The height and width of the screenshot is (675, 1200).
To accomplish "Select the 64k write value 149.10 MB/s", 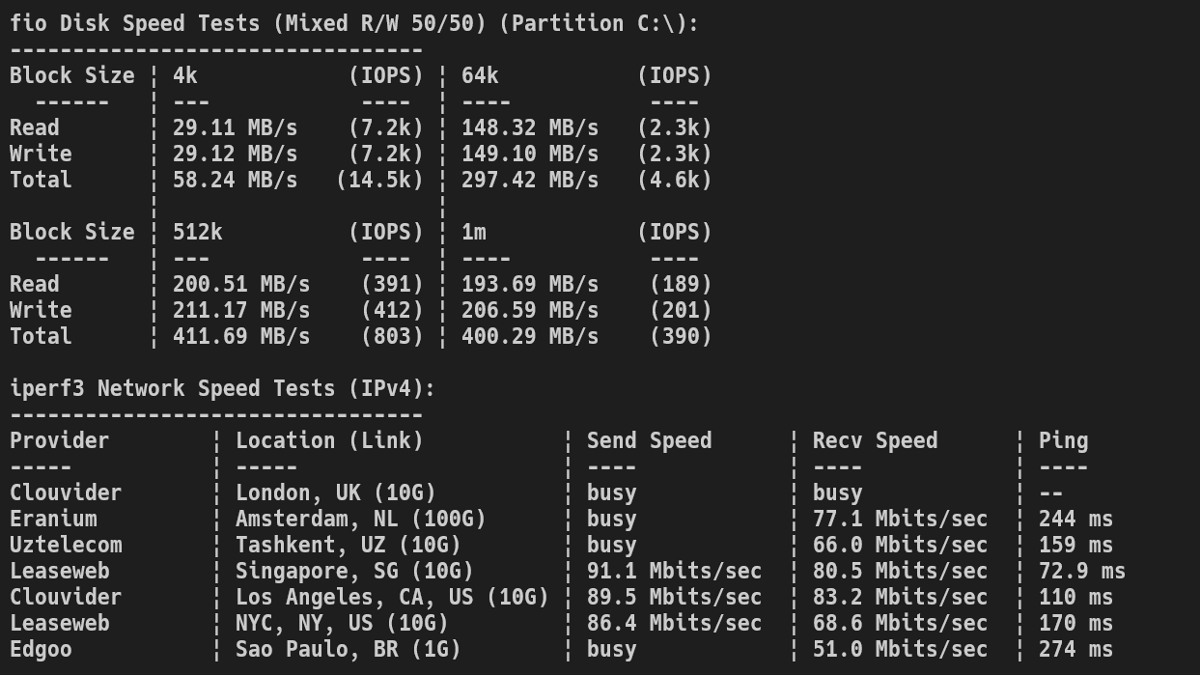I will (530, 154).
